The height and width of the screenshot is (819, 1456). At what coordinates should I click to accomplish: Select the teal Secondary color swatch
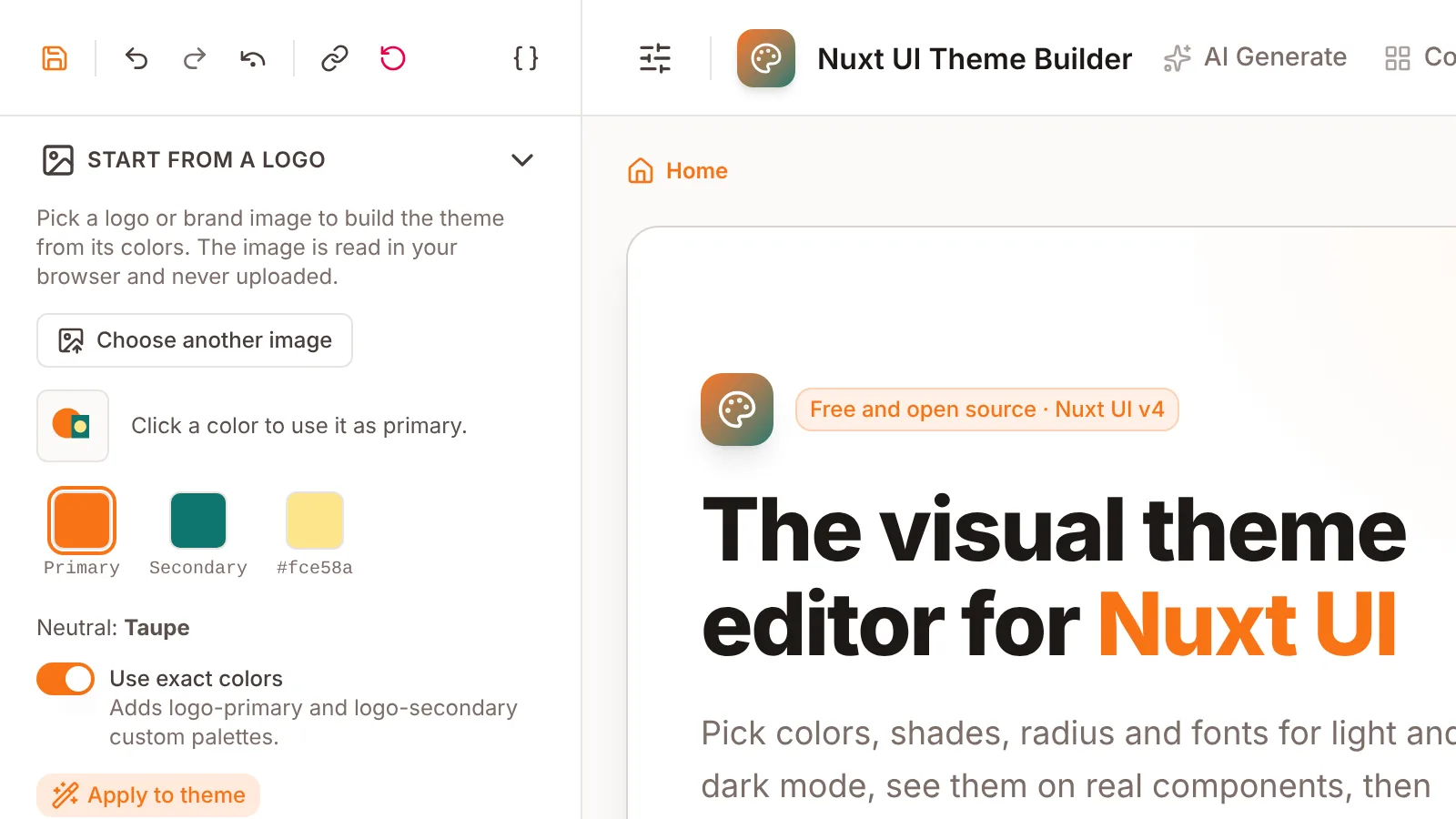click(x=198, y=521)
